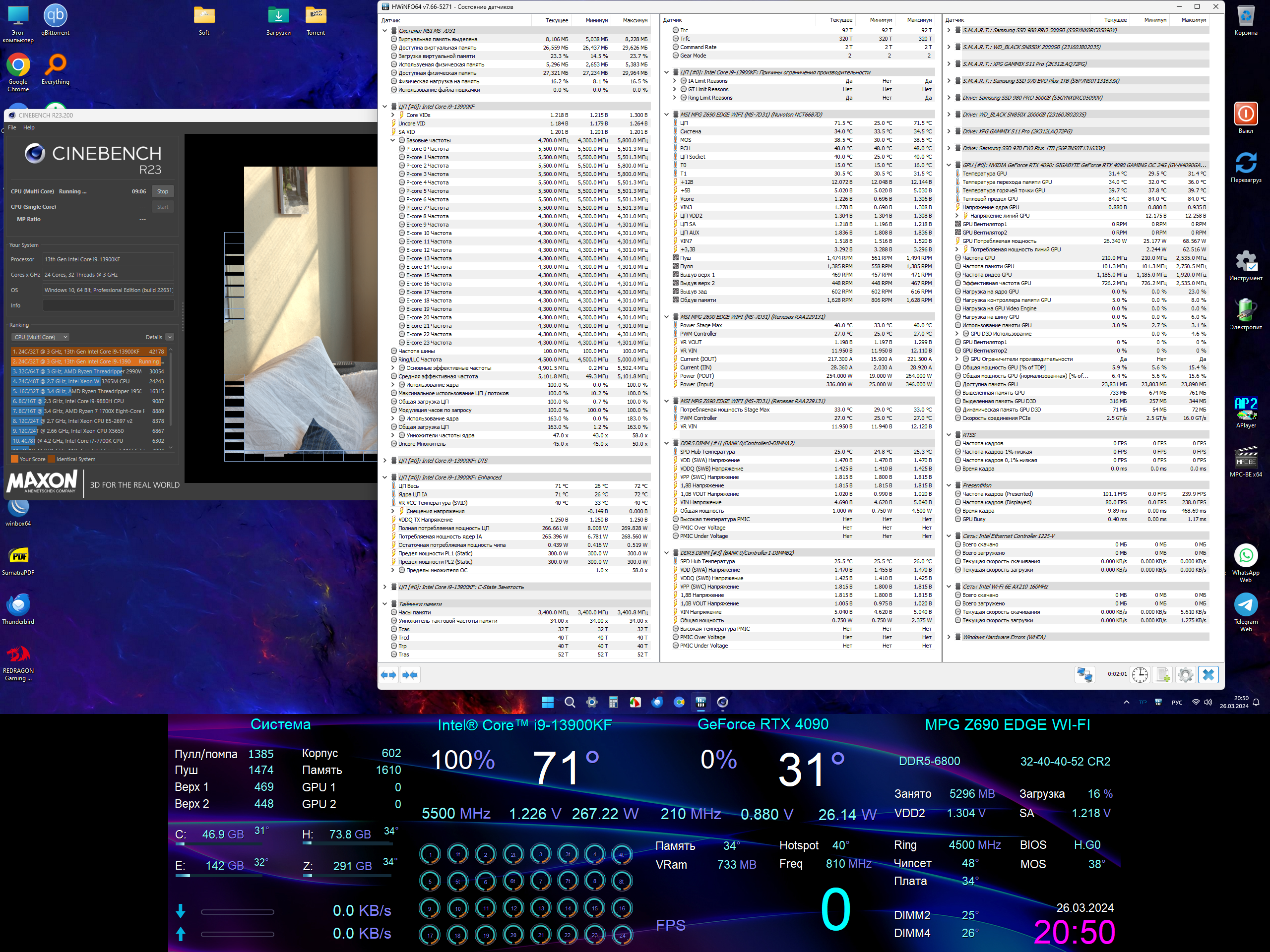Click the remote network monitoring computers icon

[x=1084, y=675]
